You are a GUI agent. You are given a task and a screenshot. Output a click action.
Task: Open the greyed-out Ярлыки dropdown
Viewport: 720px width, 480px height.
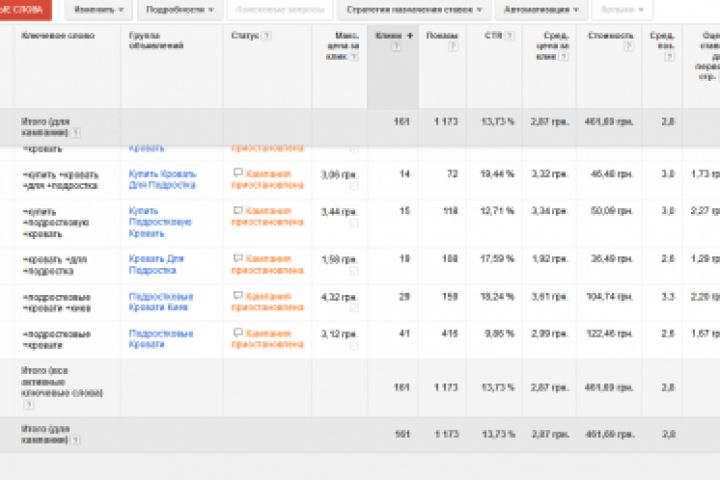click(x=622, y=10)
